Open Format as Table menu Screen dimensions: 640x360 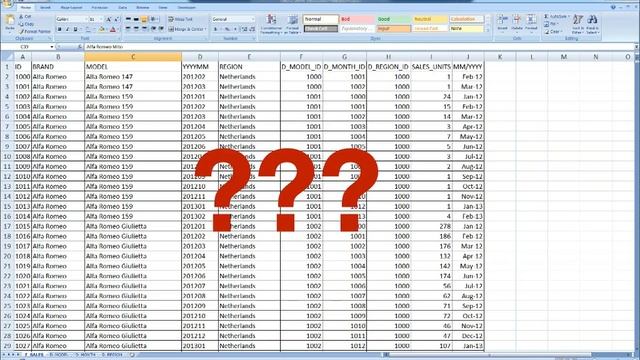293,24
